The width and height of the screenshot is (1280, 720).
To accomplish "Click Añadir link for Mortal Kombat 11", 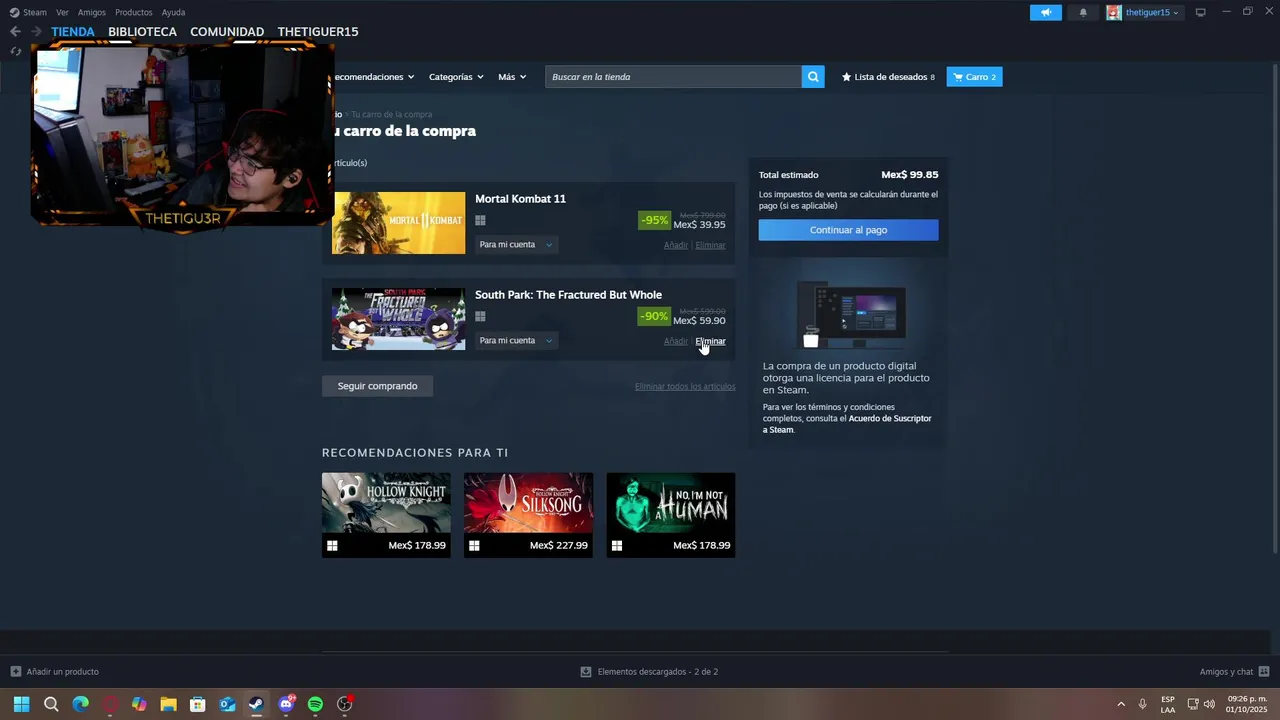I will pos(676,245).
